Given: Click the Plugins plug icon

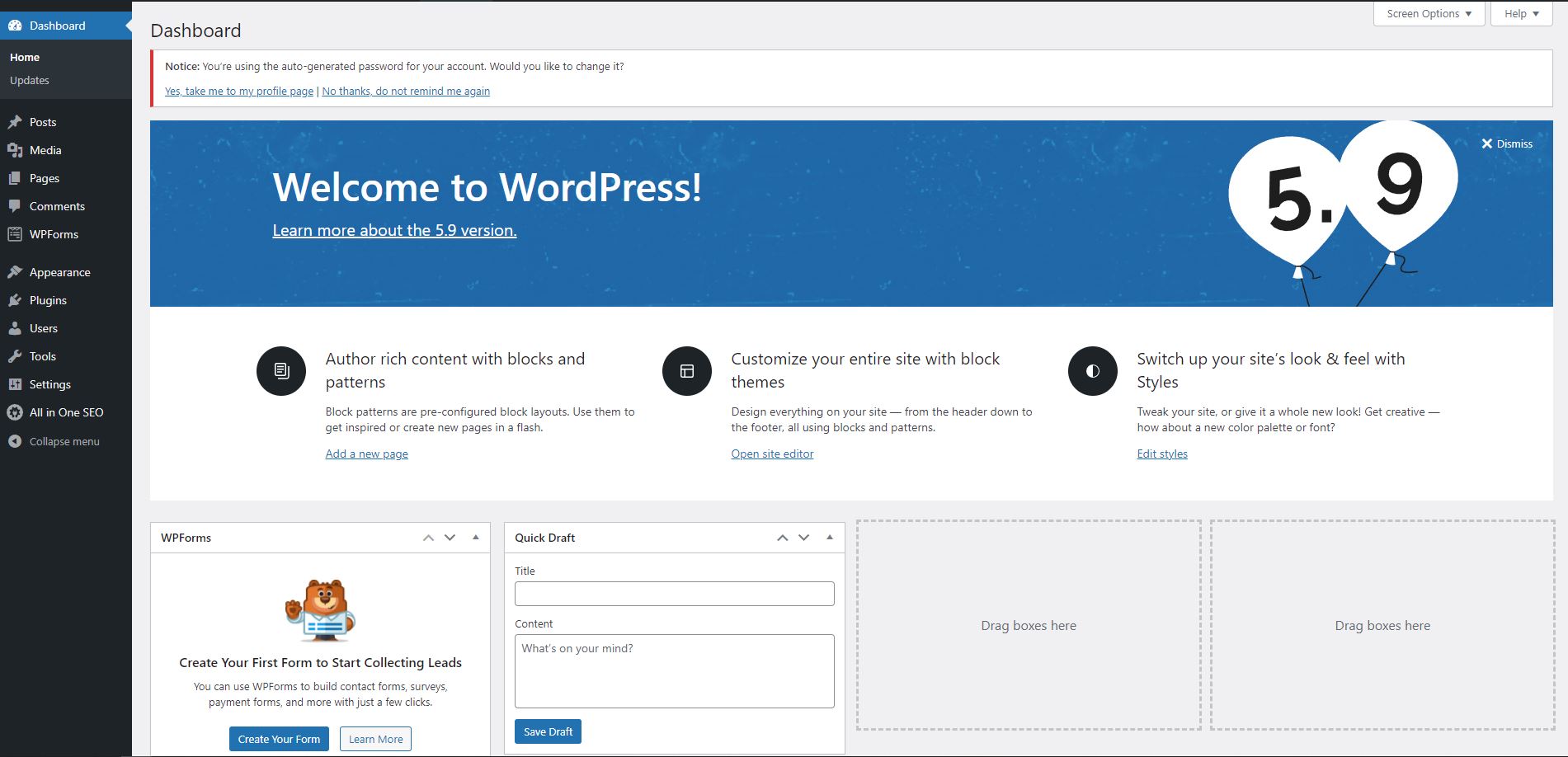Looking at the screenshot, I should (15, 300).
